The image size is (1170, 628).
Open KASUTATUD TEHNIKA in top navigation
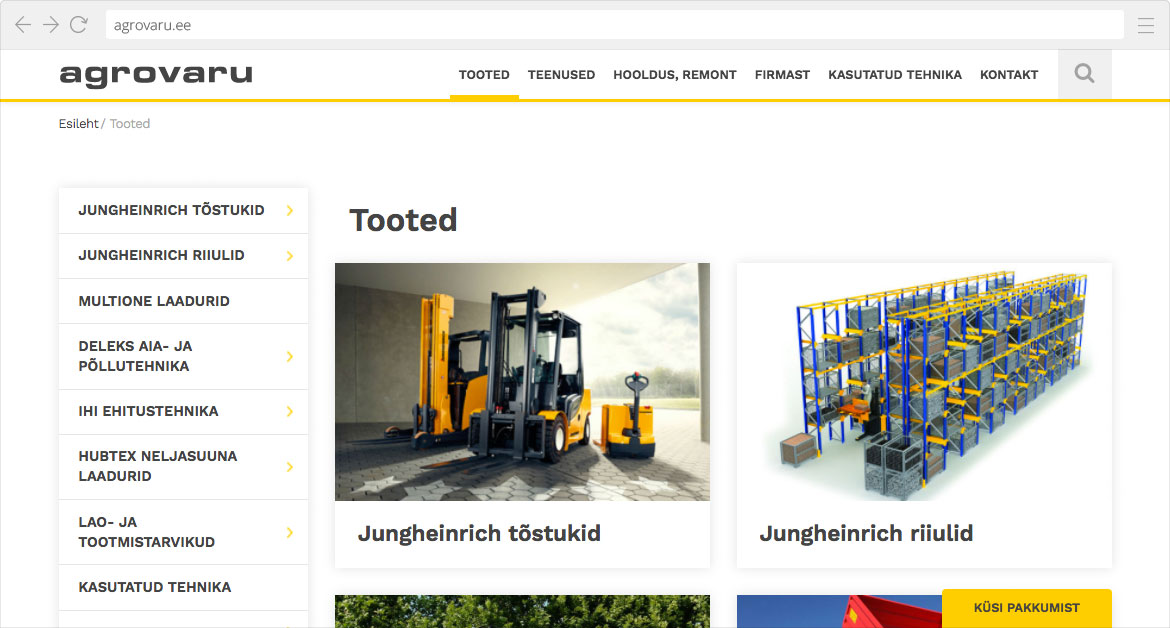(895, 75)
